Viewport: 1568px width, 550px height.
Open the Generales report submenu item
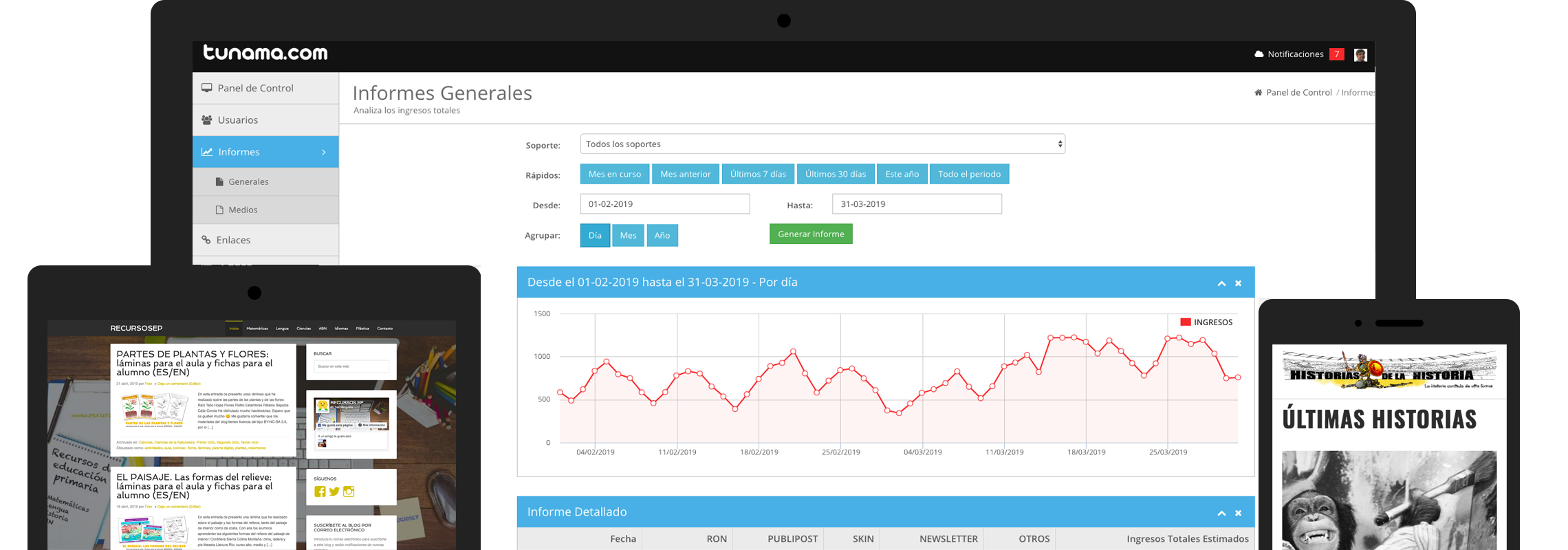(x=265, y=181)
